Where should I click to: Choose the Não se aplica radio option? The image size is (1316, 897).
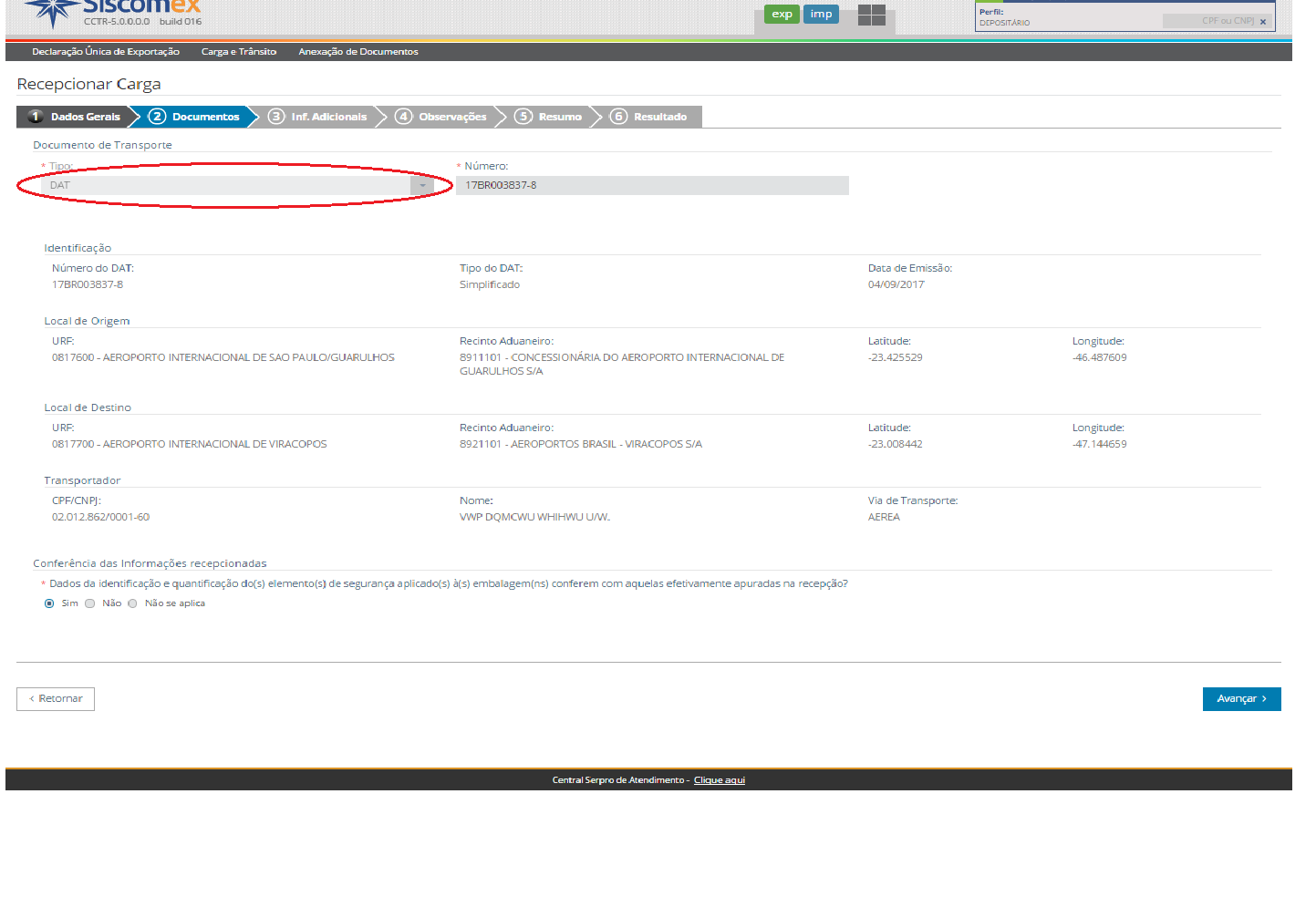[x=133, y=603]
